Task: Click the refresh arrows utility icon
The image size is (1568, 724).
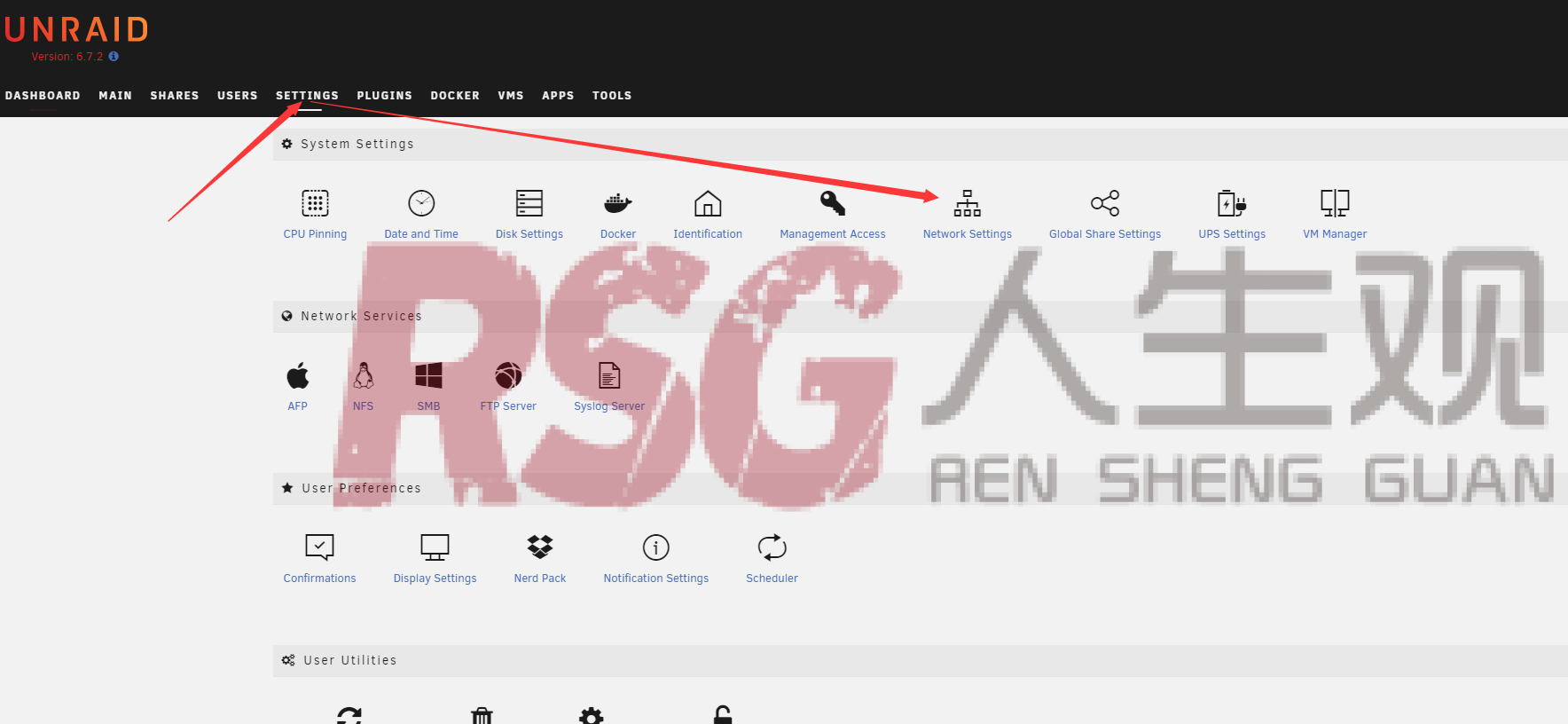Action: 349,715
